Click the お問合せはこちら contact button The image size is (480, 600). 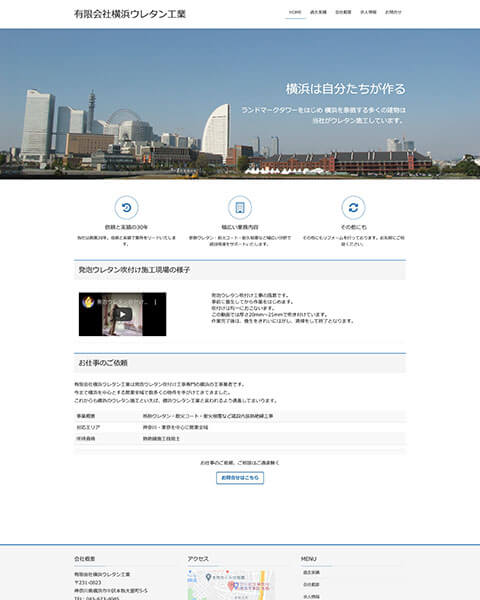240,478
